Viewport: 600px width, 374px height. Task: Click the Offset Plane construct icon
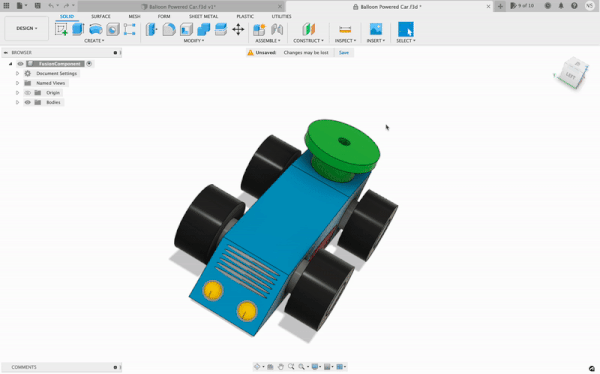308,29
